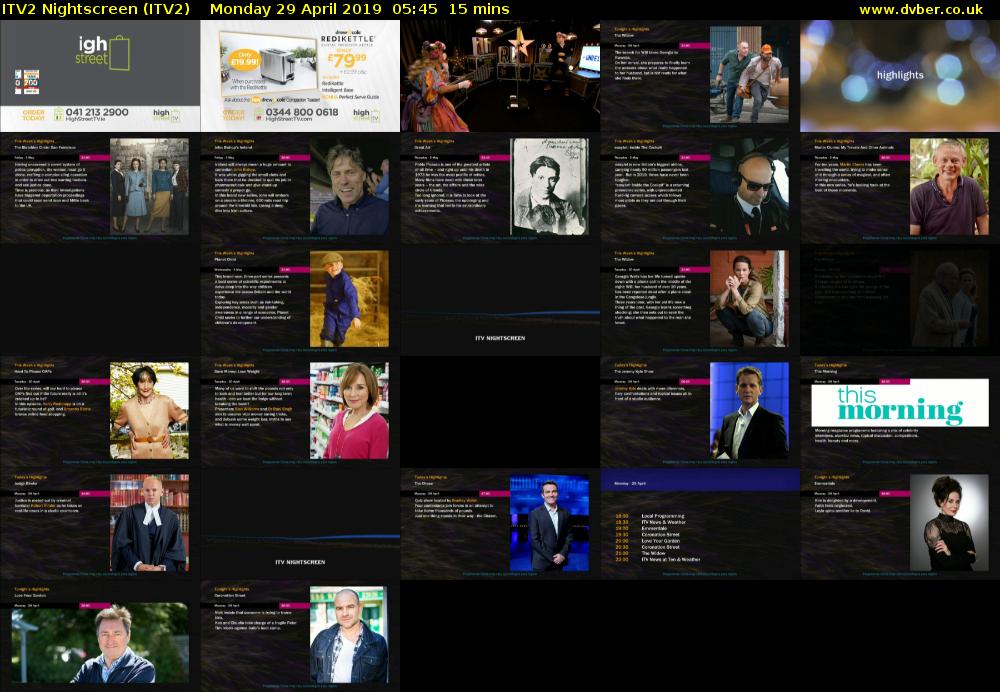The image size is (1000, 692).
Task: Open the High Street TV logo thumbnail
Action: (x=100, y=76)
